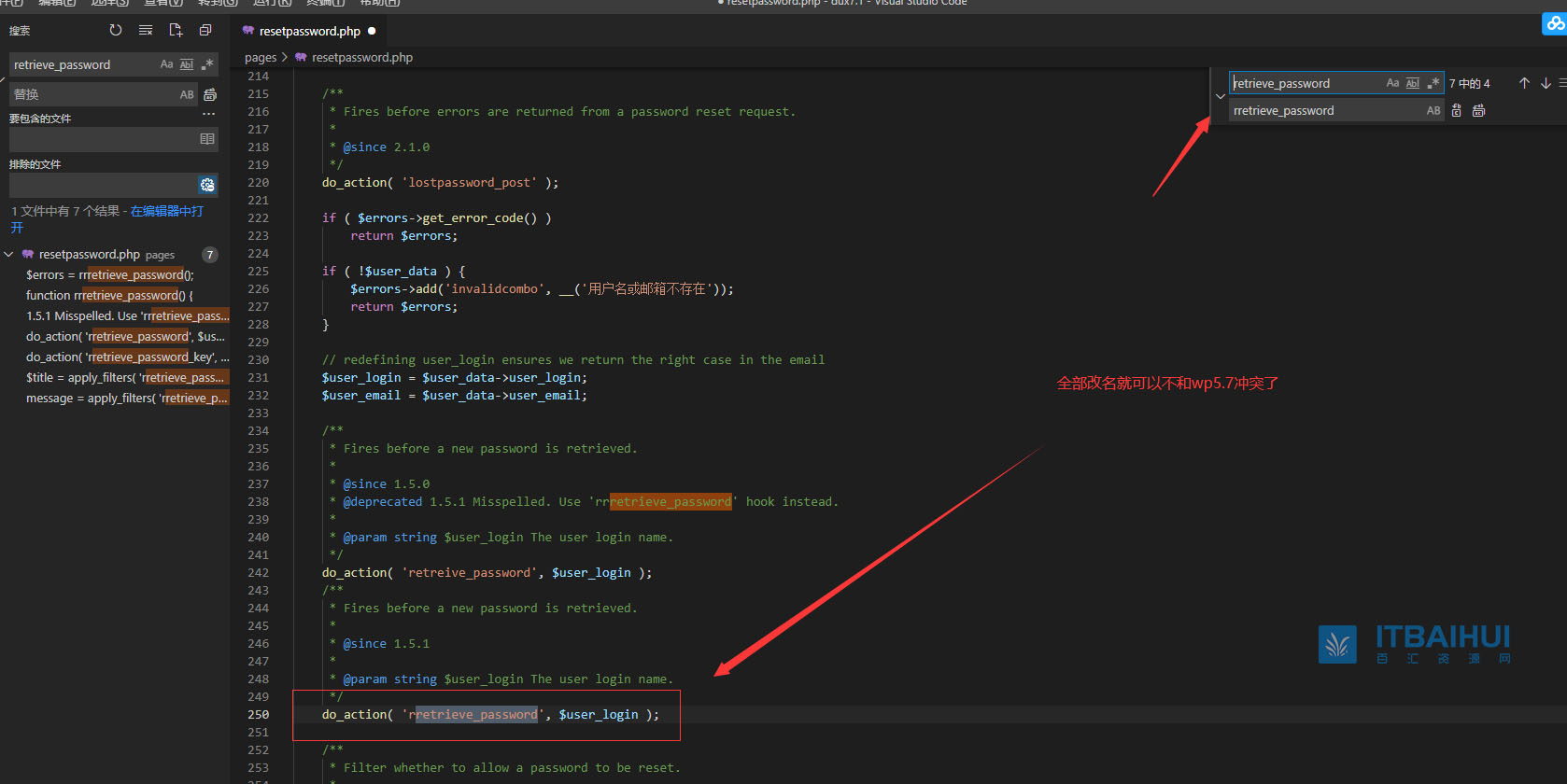Collapse all search results
The width and height of the screenshot is (1567, 784).
pyautogui.click(x=205, y=30)
